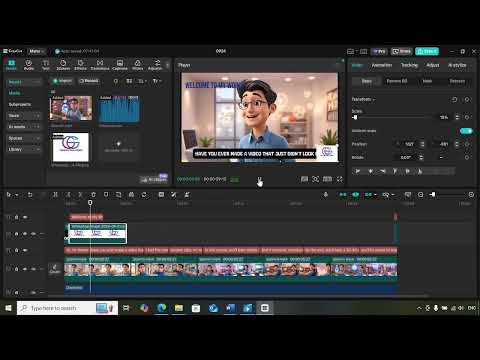Screen dimensions: 480x360
Task: Open filter dropdown in media bin
Action: tap(157, 81)
